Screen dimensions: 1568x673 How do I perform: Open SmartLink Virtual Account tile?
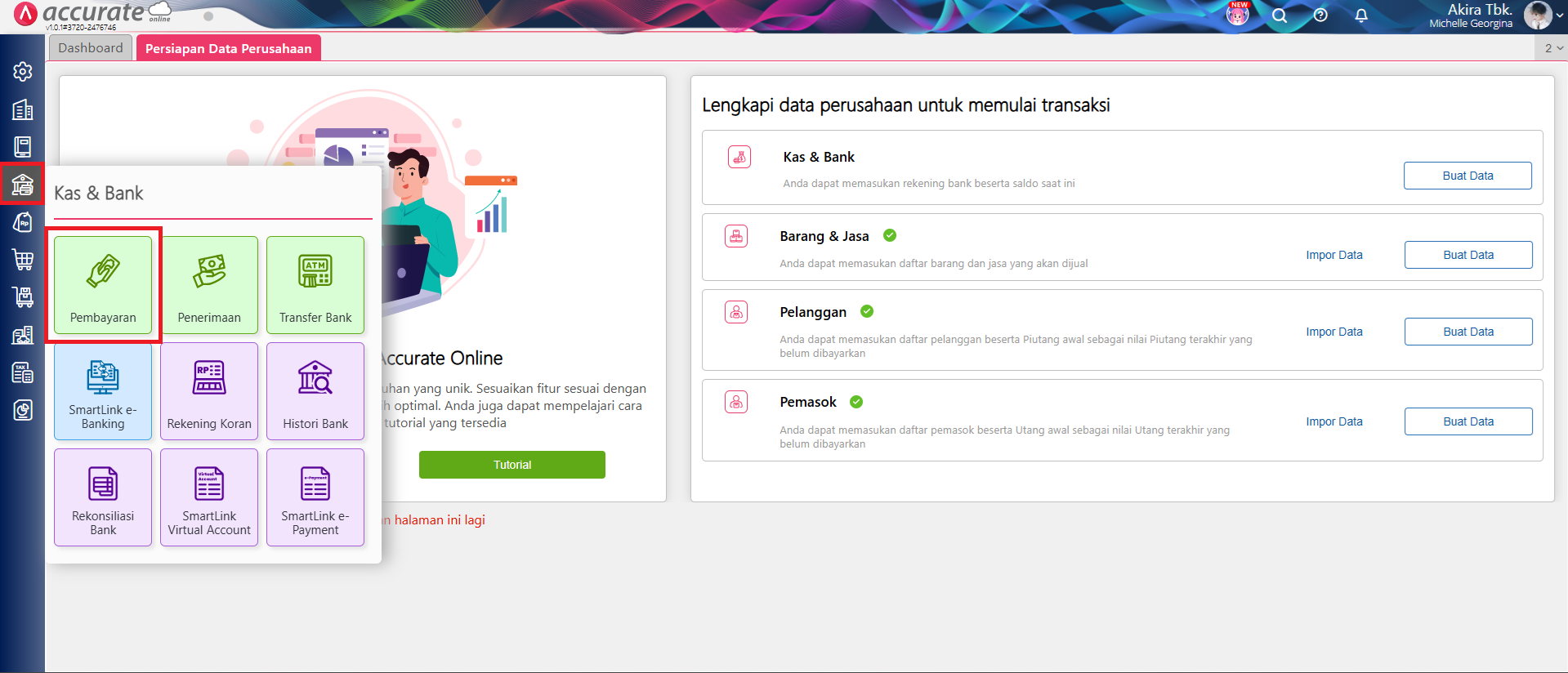pos(209,497)
